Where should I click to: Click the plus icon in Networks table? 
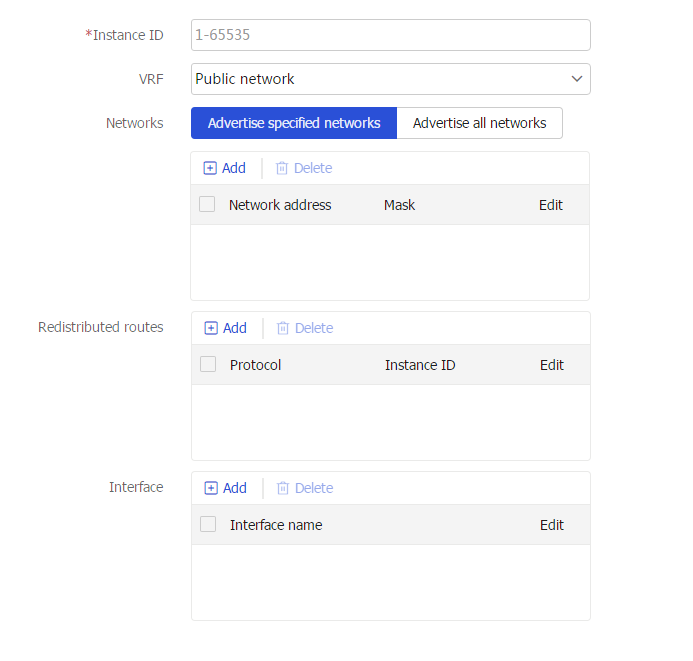[210, 168]
